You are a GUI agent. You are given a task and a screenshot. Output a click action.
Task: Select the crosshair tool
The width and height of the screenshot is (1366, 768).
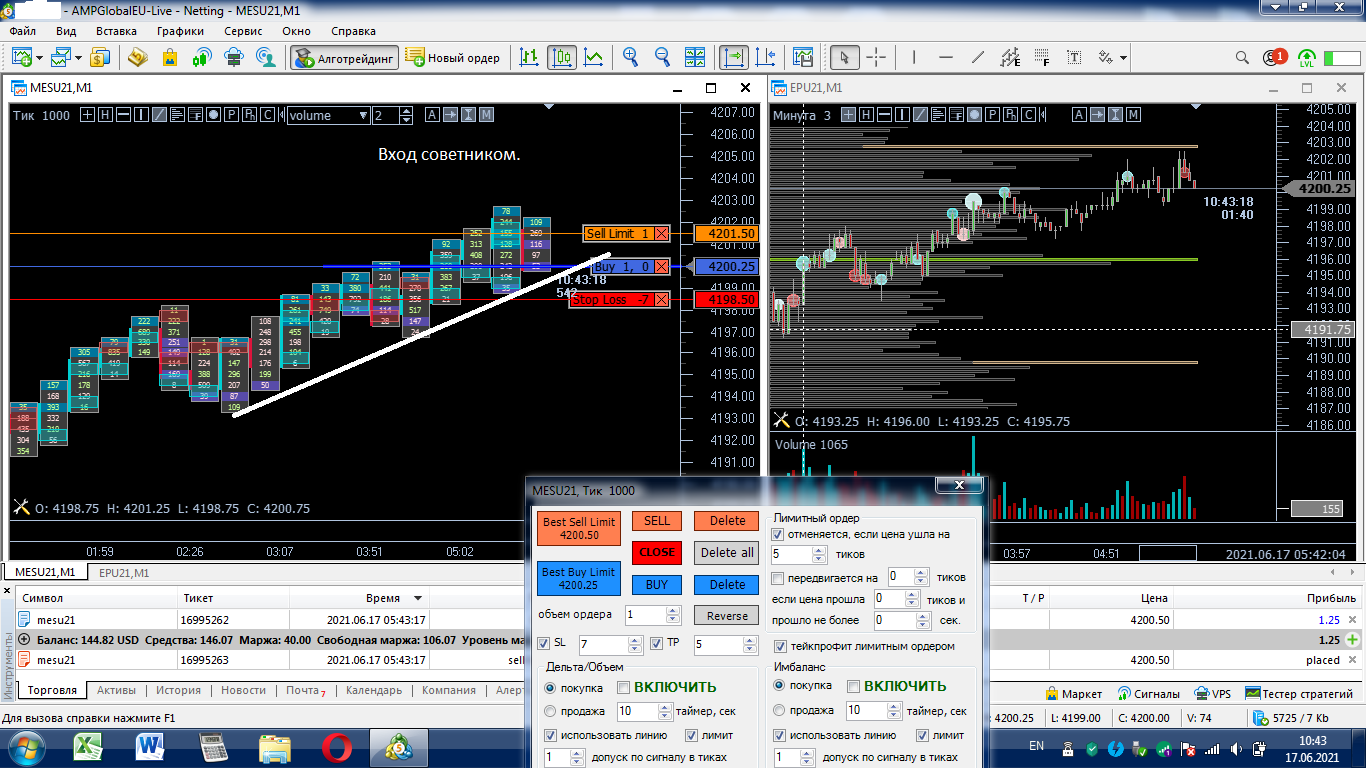tap(876, 57)
